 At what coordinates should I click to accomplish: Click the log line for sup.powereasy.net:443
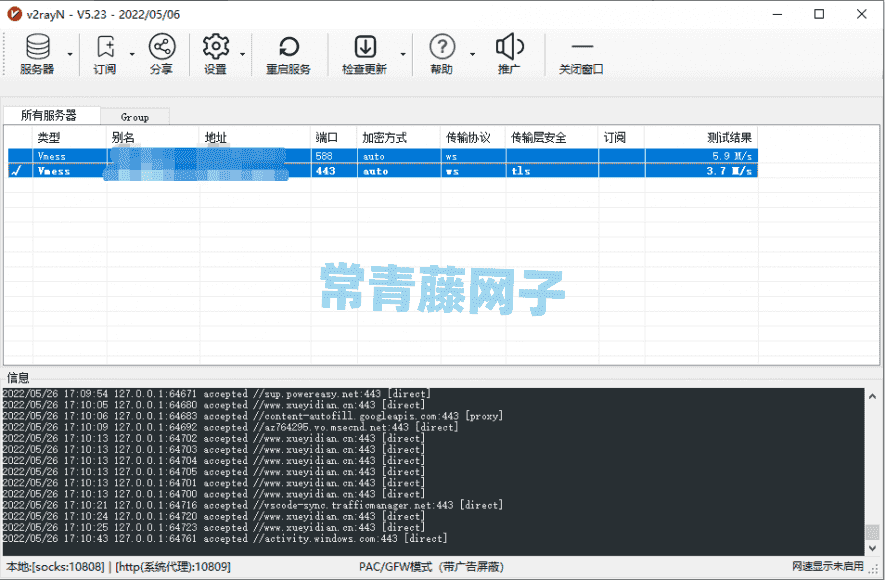[217, 393]
